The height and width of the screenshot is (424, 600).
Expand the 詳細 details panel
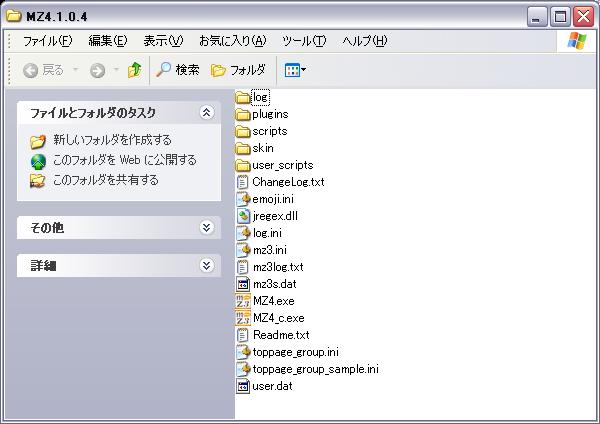click(206, 265)
